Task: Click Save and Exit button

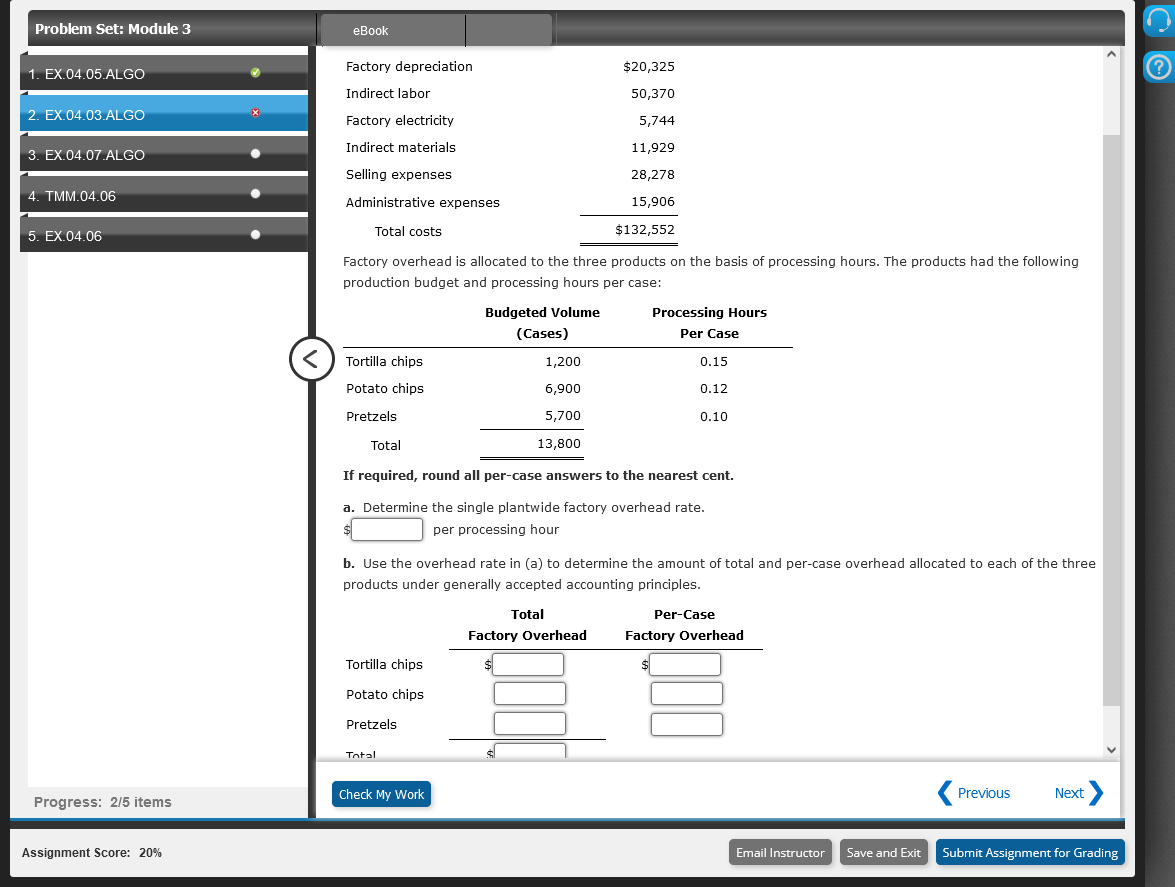Action: (x=883, y=853)
